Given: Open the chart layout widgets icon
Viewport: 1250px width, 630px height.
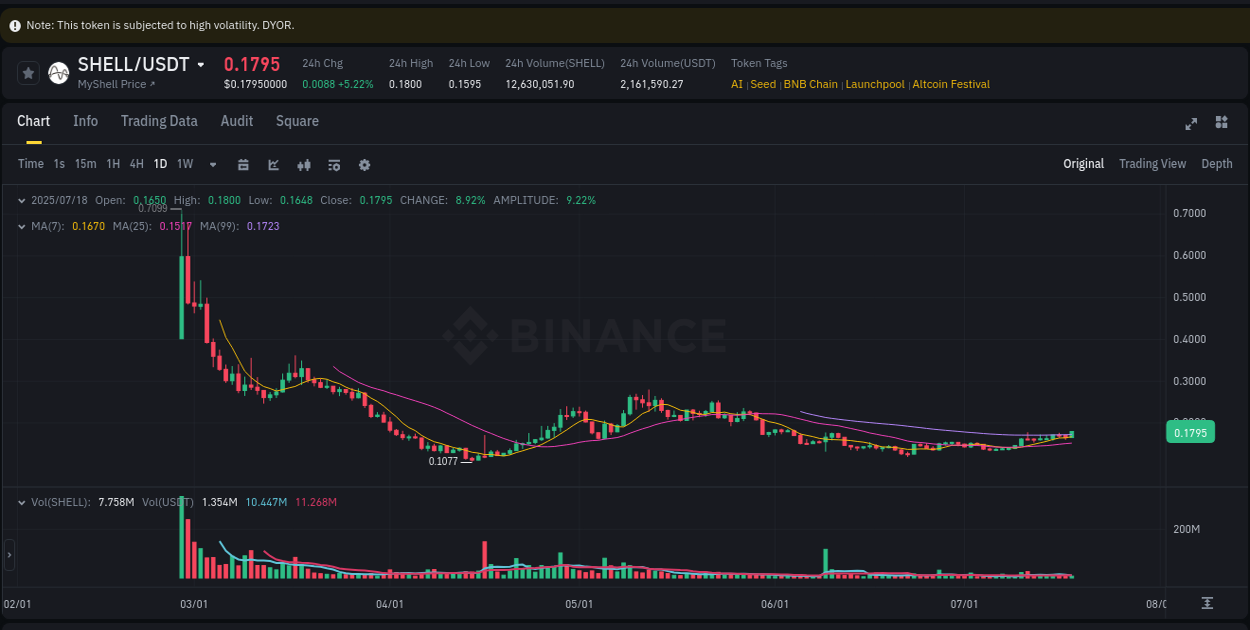Looking at the screenshot, I should pos(1221,122).
